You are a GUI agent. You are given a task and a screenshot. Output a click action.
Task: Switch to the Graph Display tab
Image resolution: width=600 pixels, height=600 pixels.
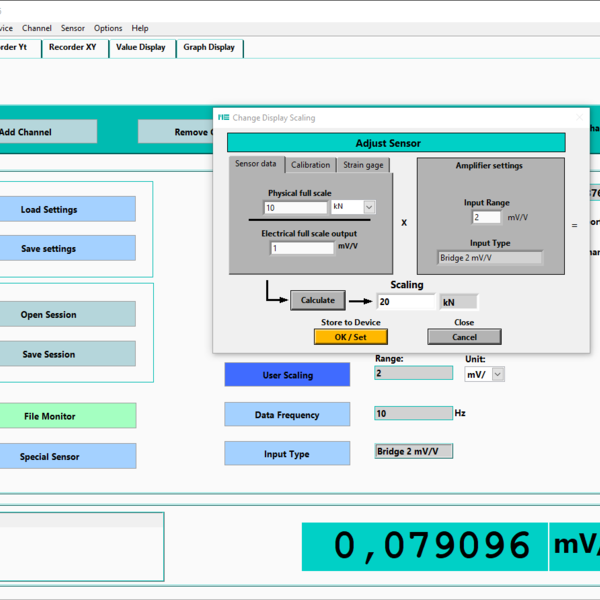[x=209, y=47]
